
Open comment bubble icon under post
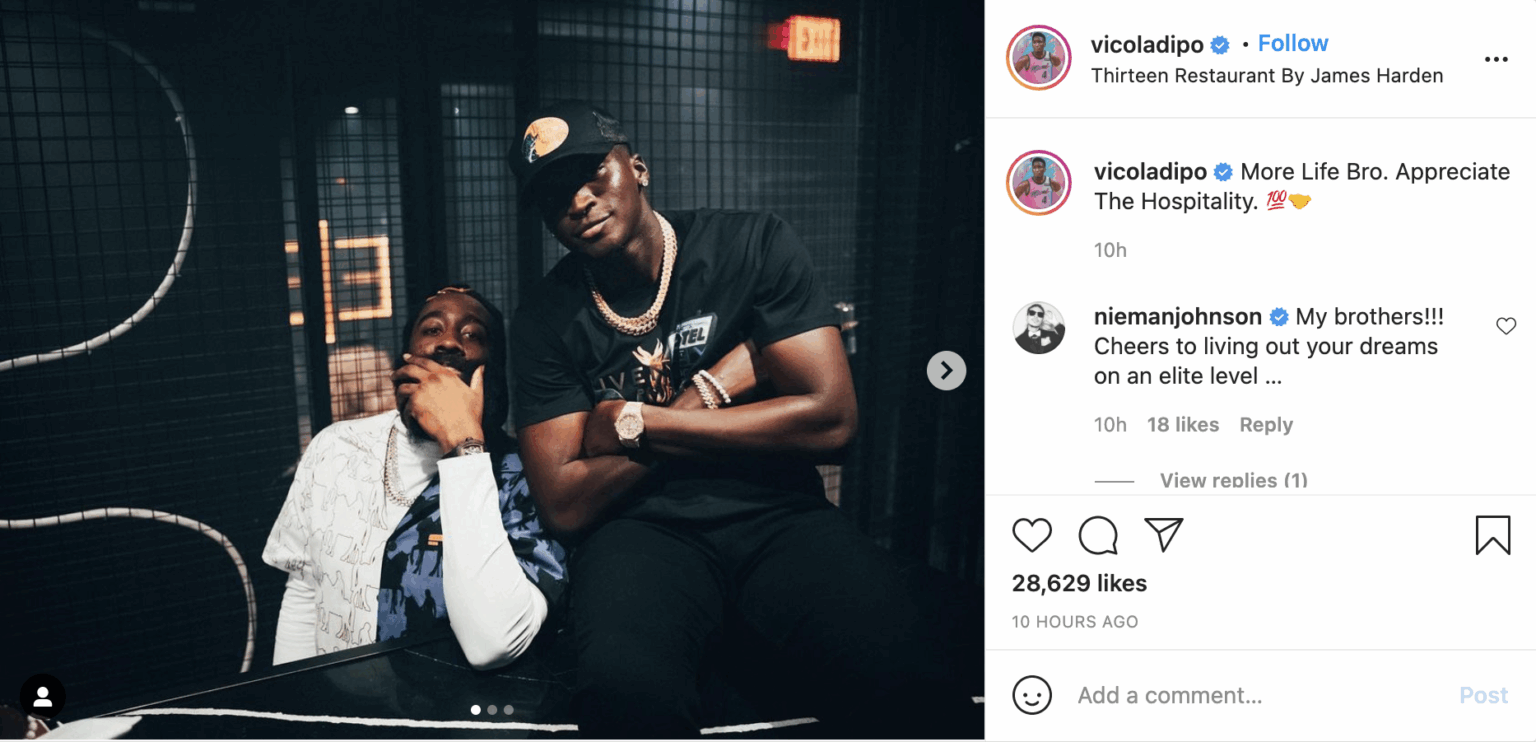click(x=1098, y=536)
